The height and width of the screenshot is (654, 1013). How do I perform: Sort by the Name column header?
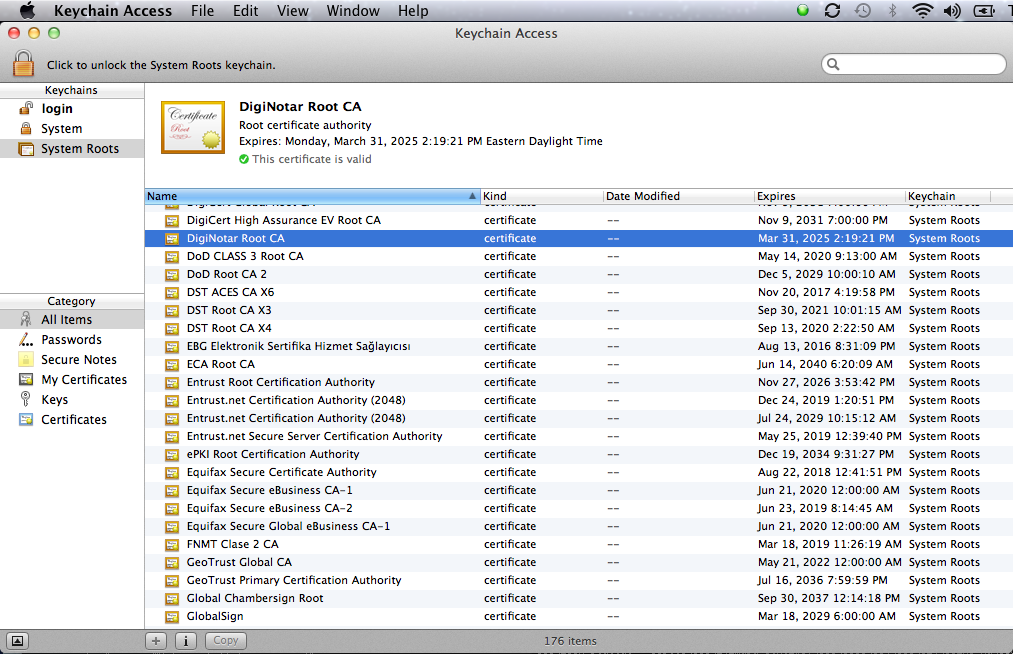[x=312, y=196]
